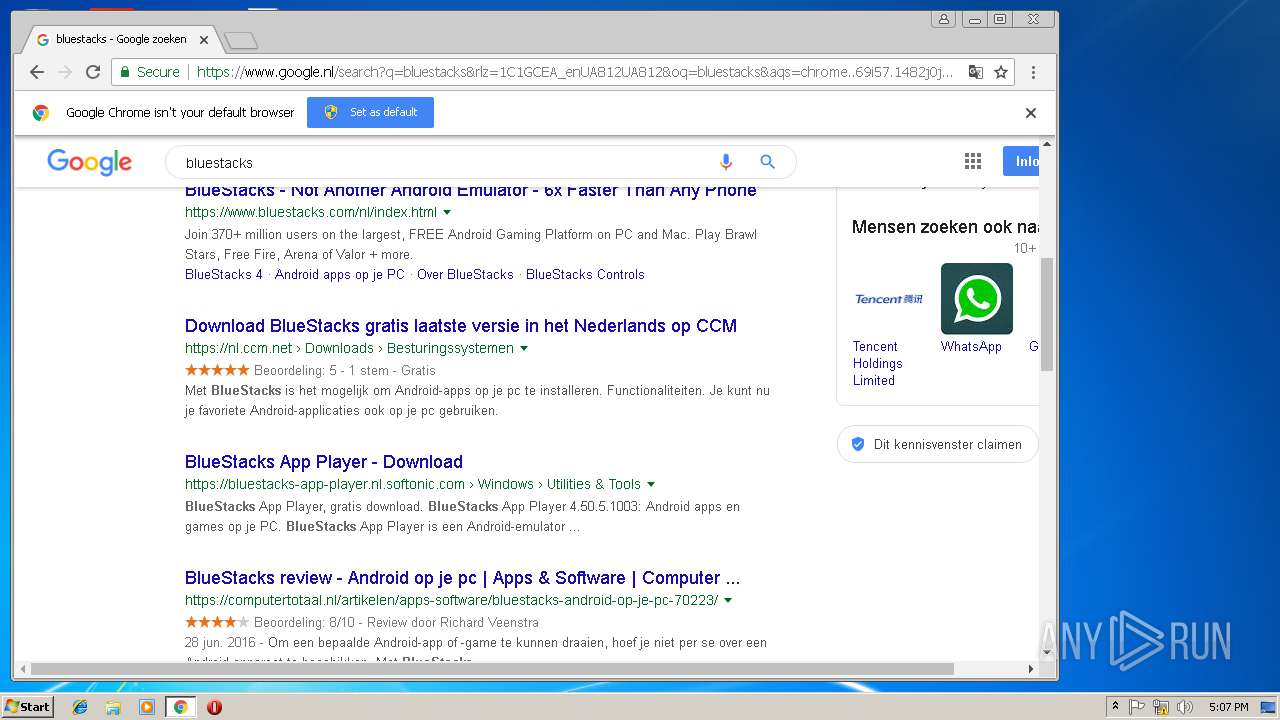
Task: Click the forward navigation arrow
Action: (x=65, y=72)
